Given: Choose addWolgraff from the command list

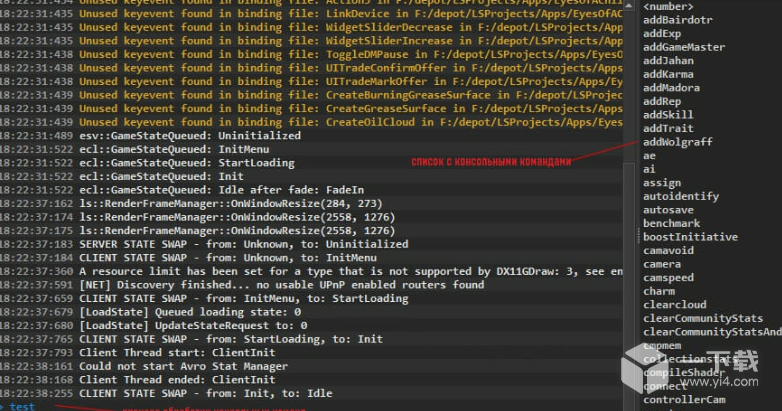Looking at the screenshot, I should (677, 142).
